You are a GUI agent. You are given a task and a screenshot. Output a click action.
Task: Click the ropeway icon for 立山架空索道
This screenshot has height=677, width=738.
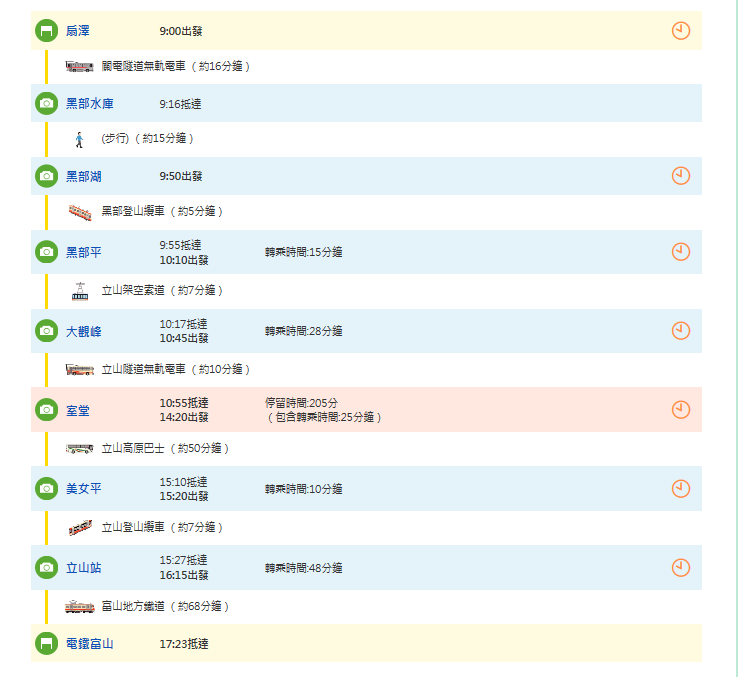coord(80,291)
